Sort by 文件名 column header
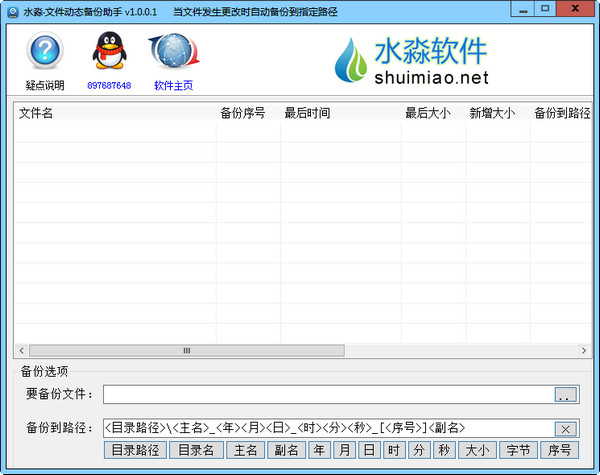The image size is (600, 475). pos(115,113)
